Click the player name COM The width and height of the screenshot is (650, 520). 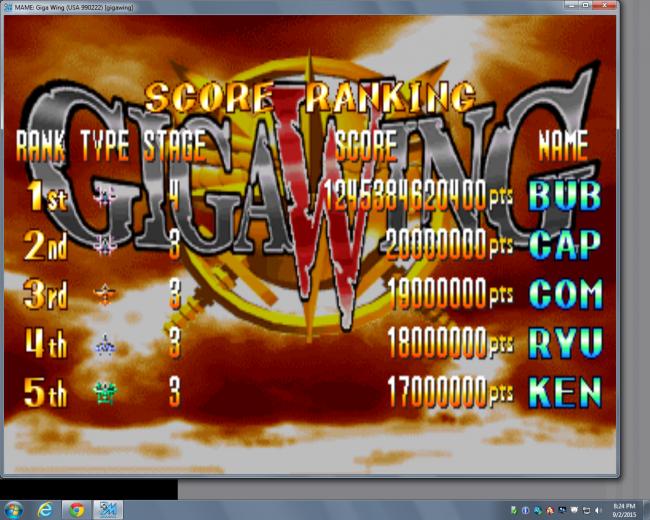pyautogui.click(x=566, y=294)
